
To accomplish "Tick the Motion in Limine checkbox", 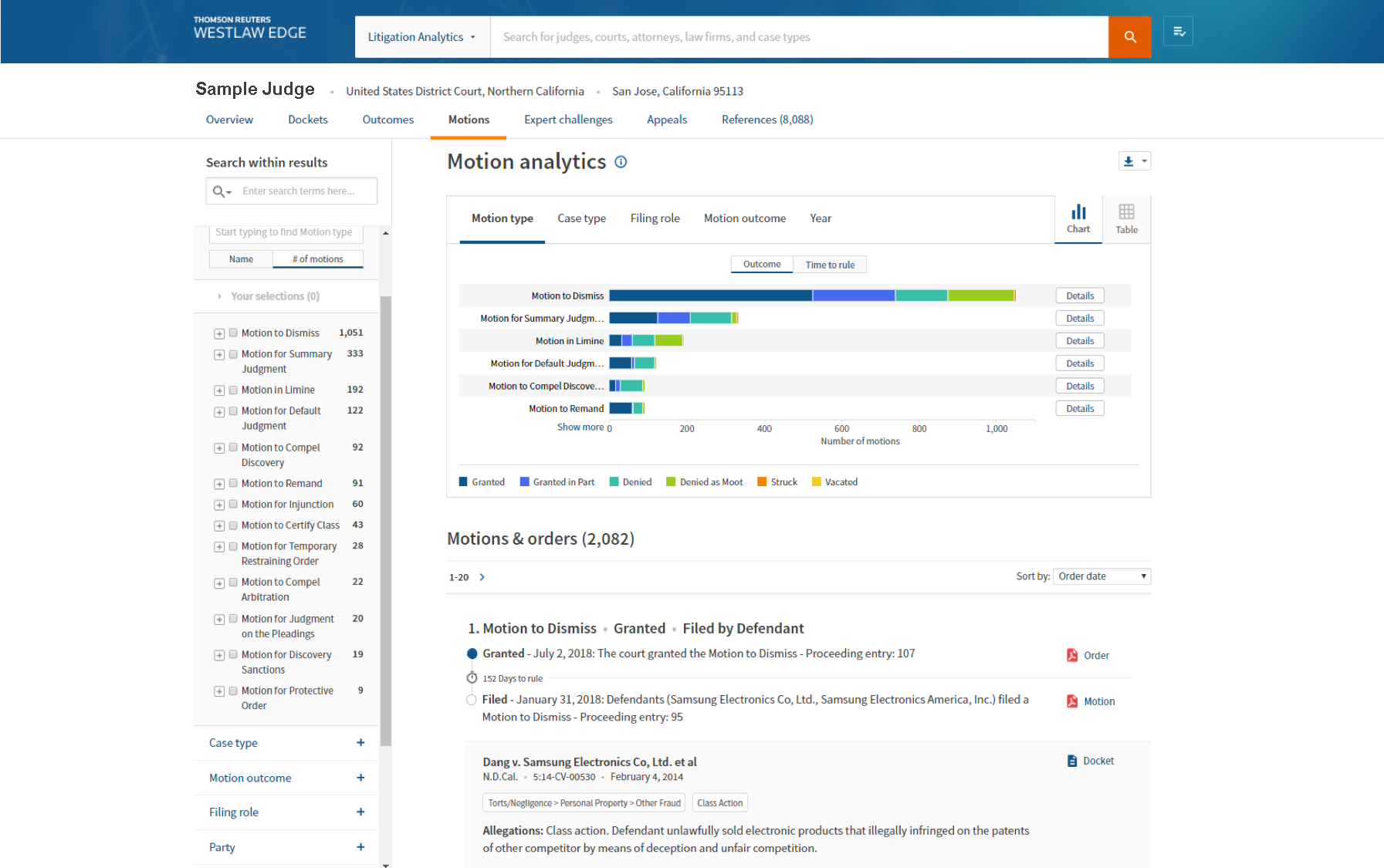I will tap(233, 390).
